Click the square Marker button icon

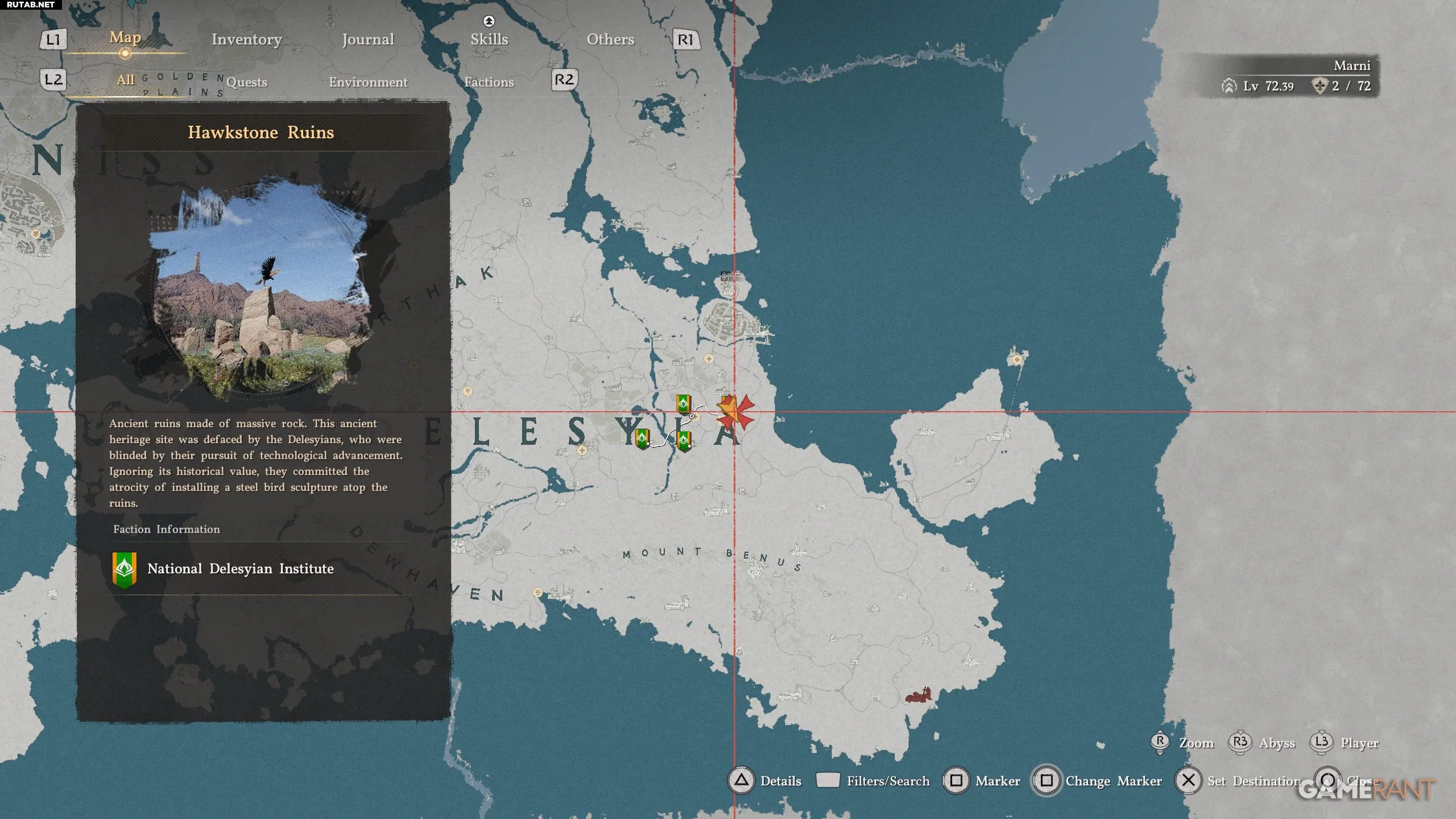(x=956, y=780)
